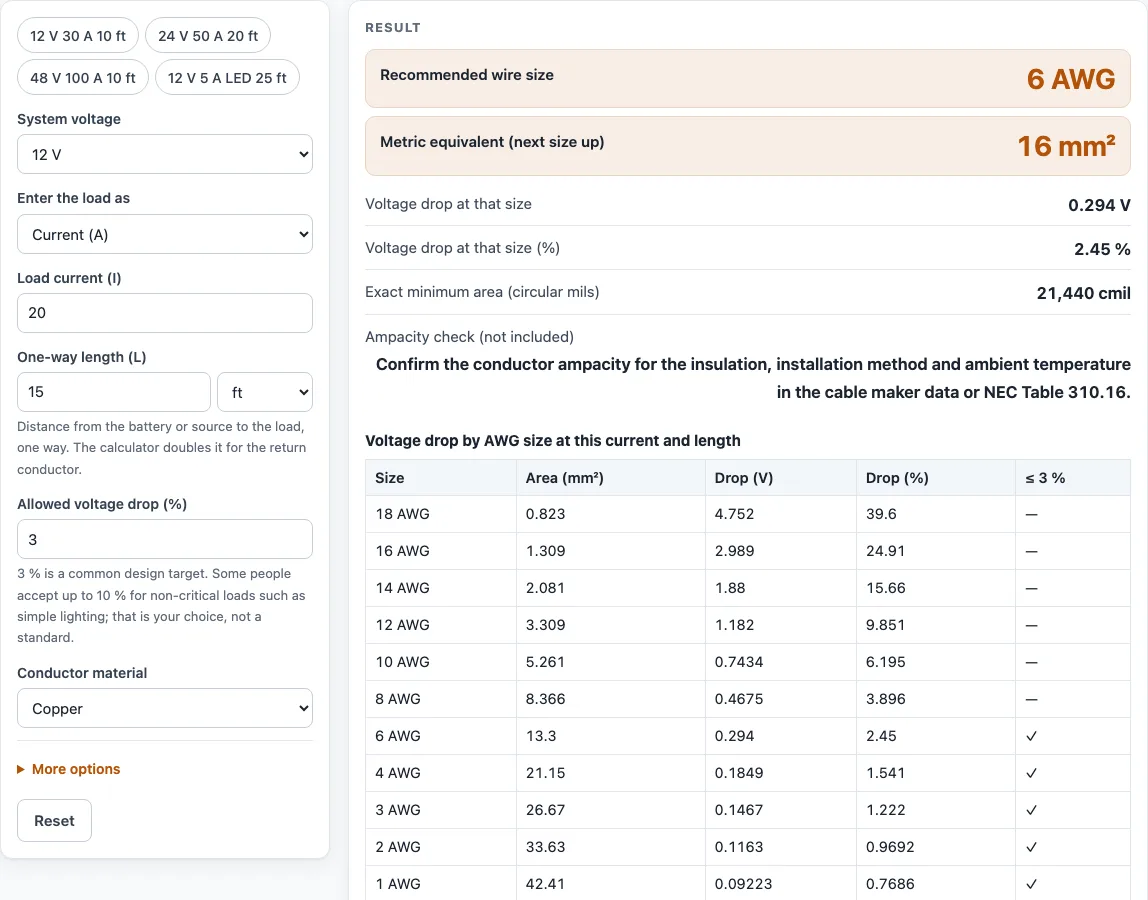This screenshot has width=1148, height=900.
Task: Click the recommended wire size 6 AWG value
Action: pos(1070,79)
